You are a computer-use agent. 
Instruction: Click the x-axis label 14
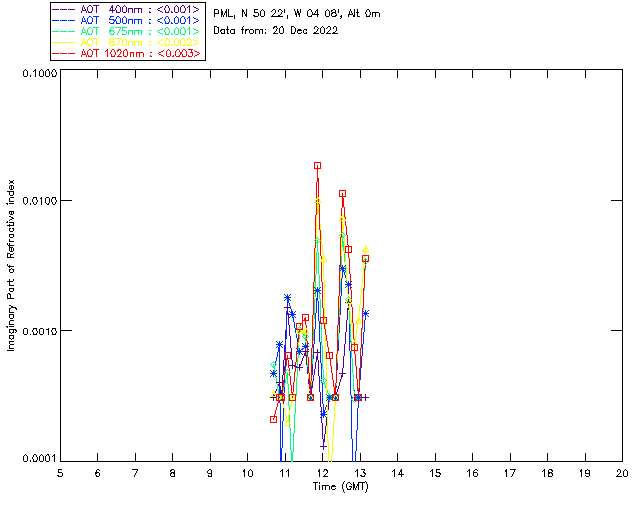tap(398, 473)
